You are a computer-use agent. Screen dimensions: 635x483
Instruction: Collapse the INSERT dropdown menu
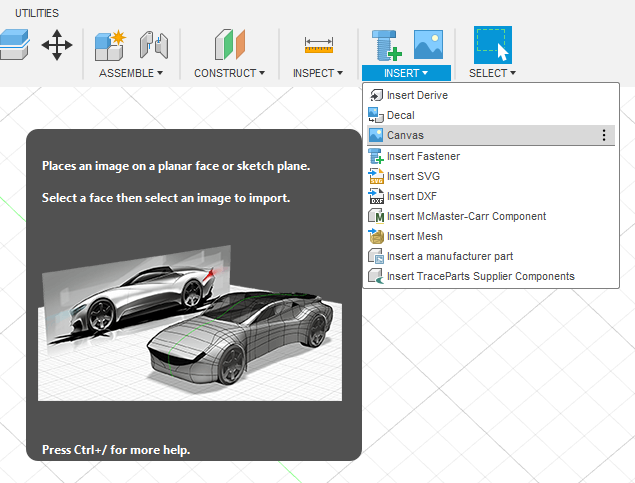click(x=406, y=73)
